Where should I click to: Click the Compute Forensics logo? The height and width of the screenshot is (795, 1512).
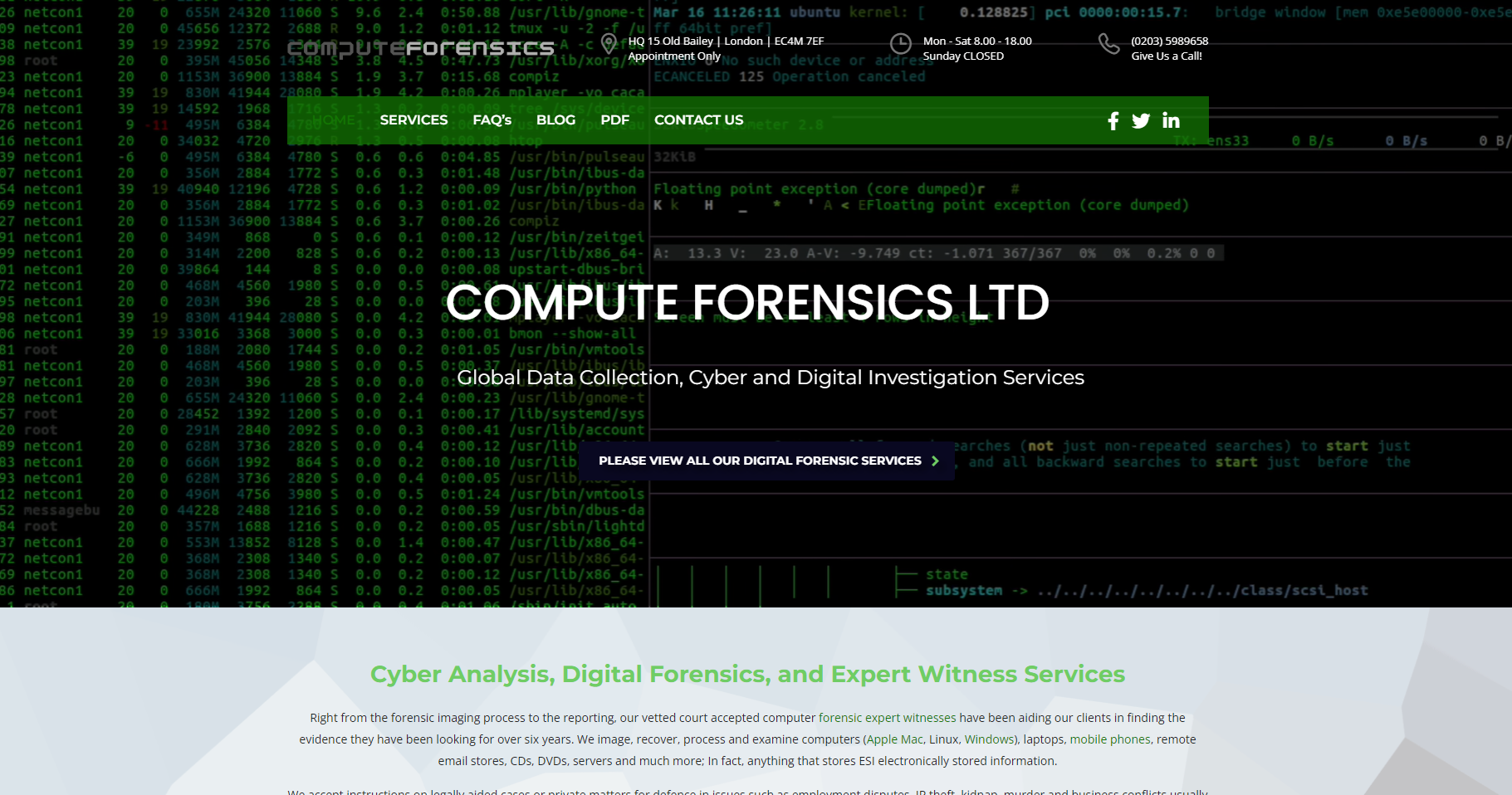(x=420, y=49)
